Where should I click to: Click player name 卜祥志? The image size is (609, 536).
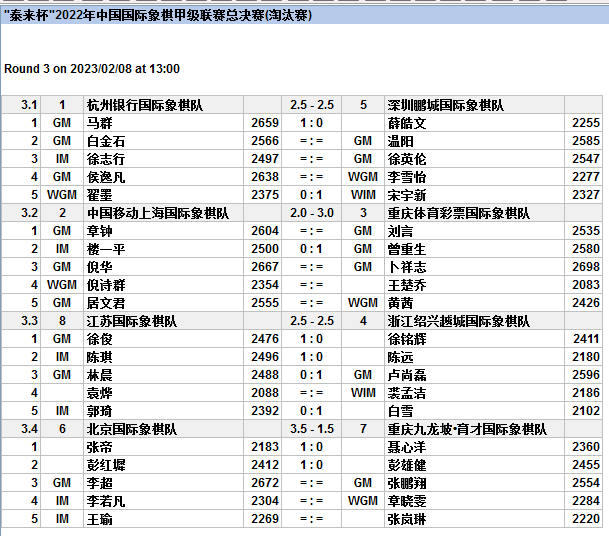[x=407, y=267]
